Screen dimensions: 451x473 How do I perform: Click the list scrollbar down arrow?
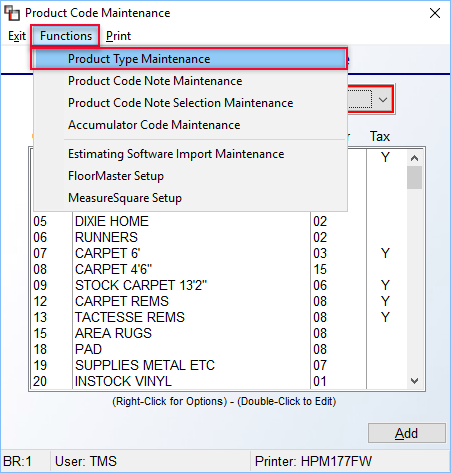414,381
